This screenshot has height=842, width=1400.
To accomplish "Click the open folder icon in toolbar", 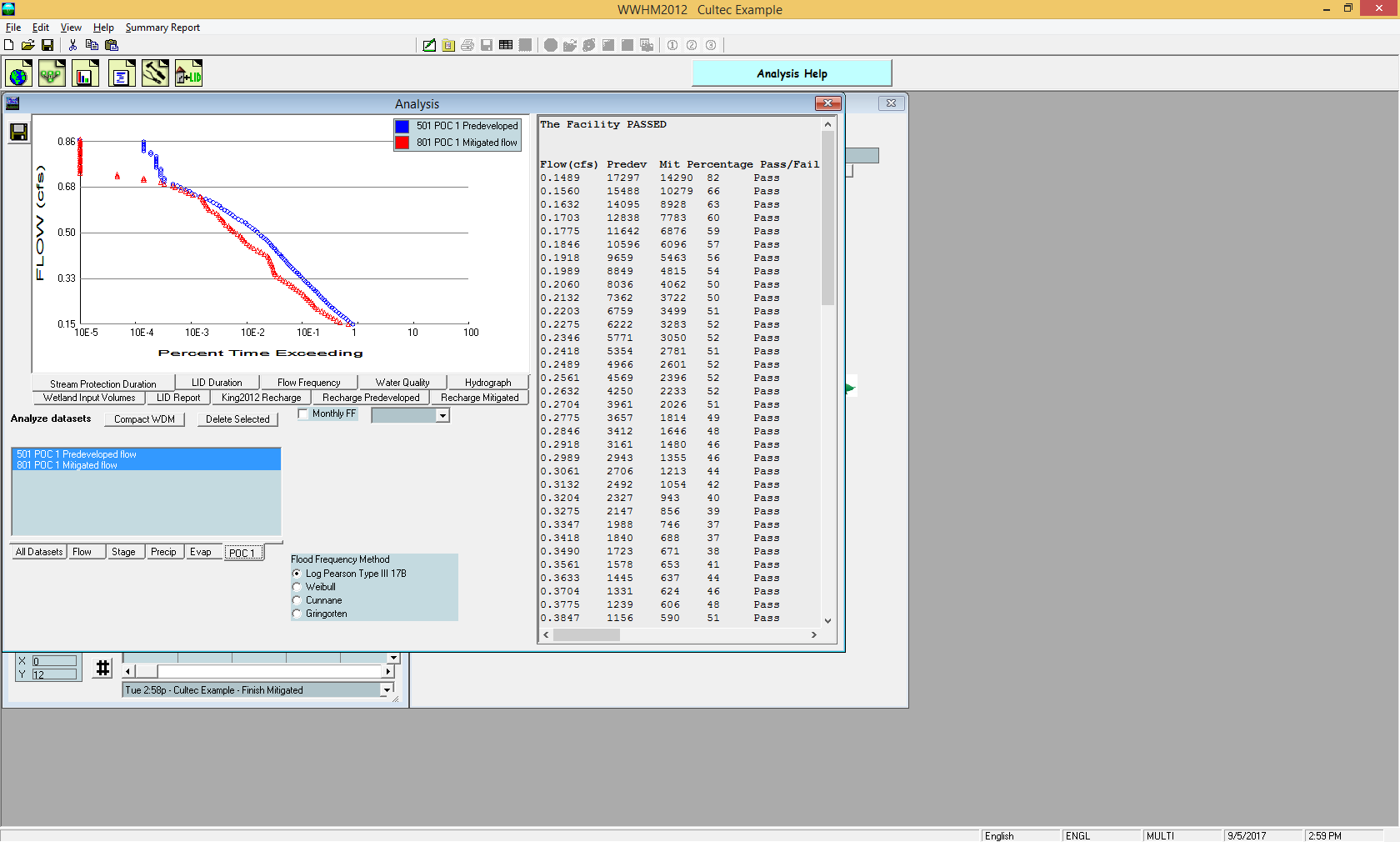I will pos(27,45).
